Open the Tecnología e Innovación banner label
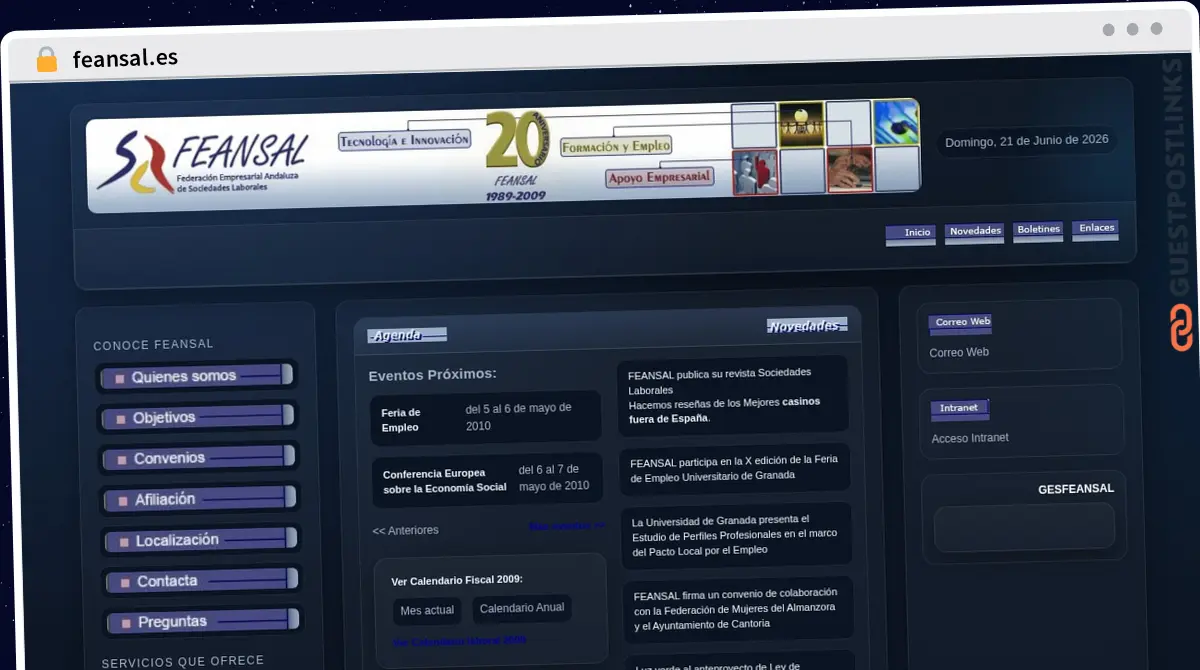 click(x=404, y=140)
